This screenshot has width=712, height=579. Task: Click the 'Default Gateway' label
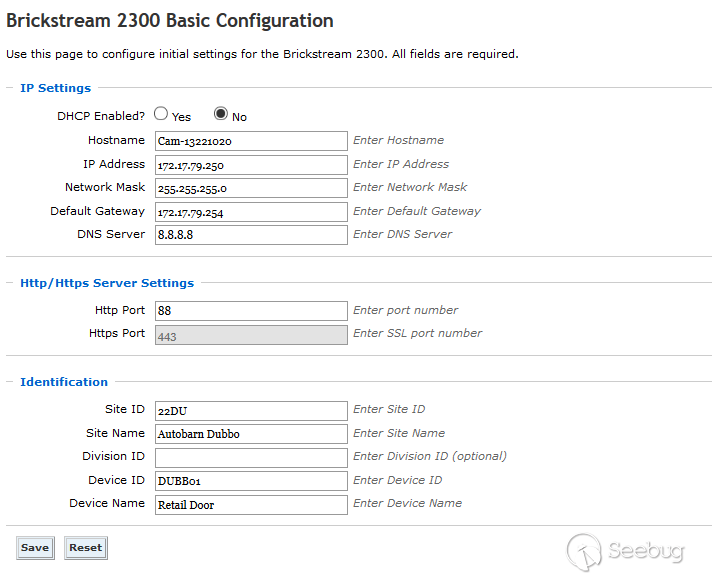[98, 211]
